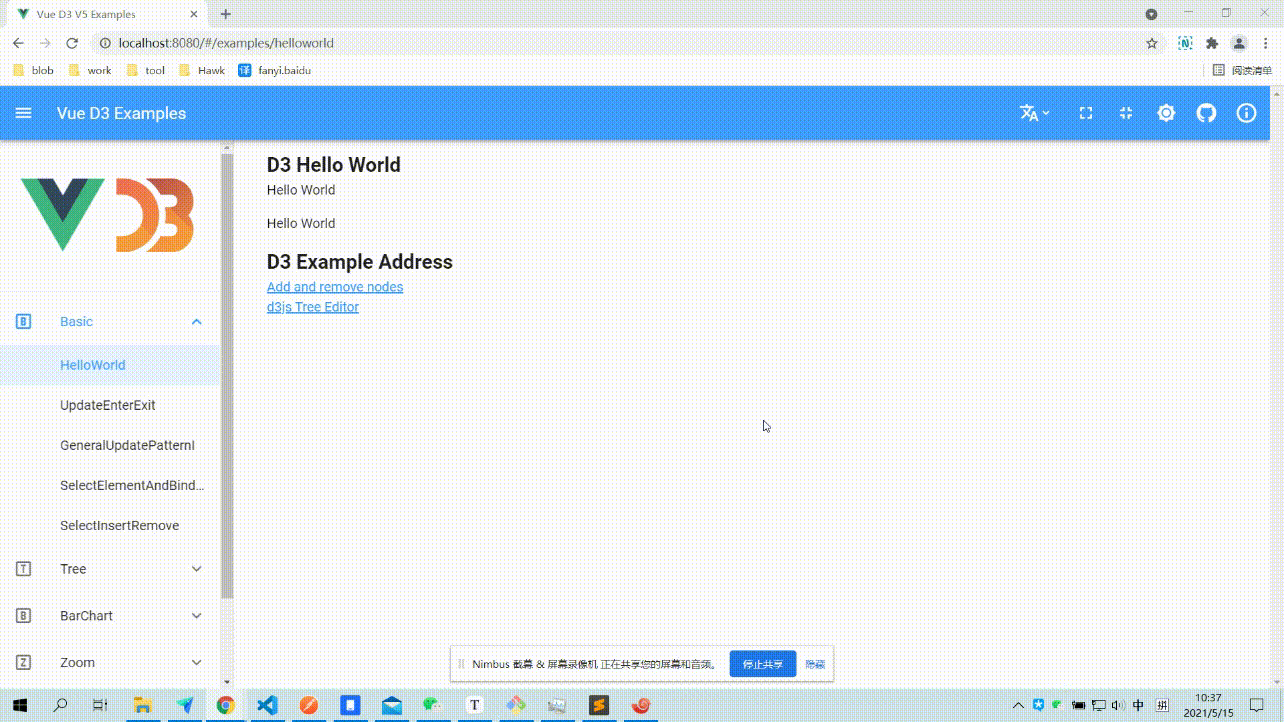Click the fullscreen toggle icon in the toolbar
Image resolution: width=1284 pixels, height=722 pixels.
[1085, 113]
